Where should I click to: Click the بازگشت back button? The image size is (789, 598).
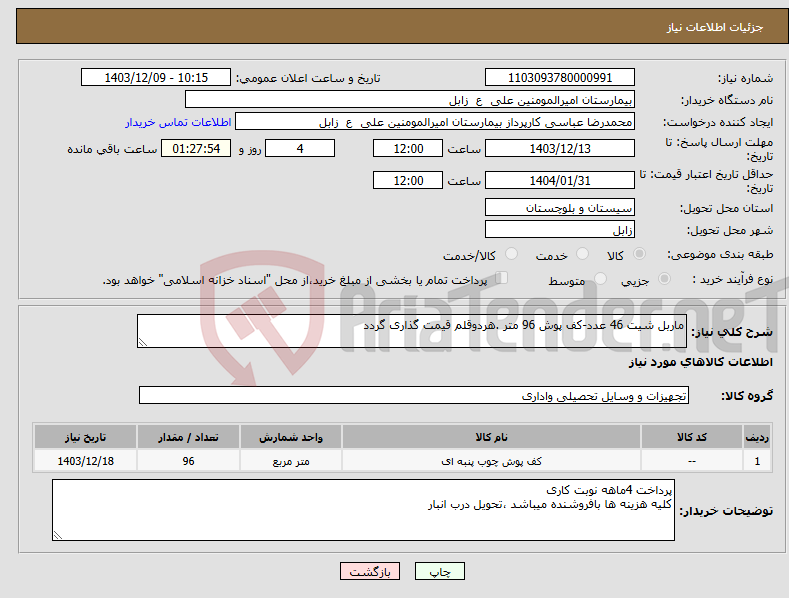(370, 571)
